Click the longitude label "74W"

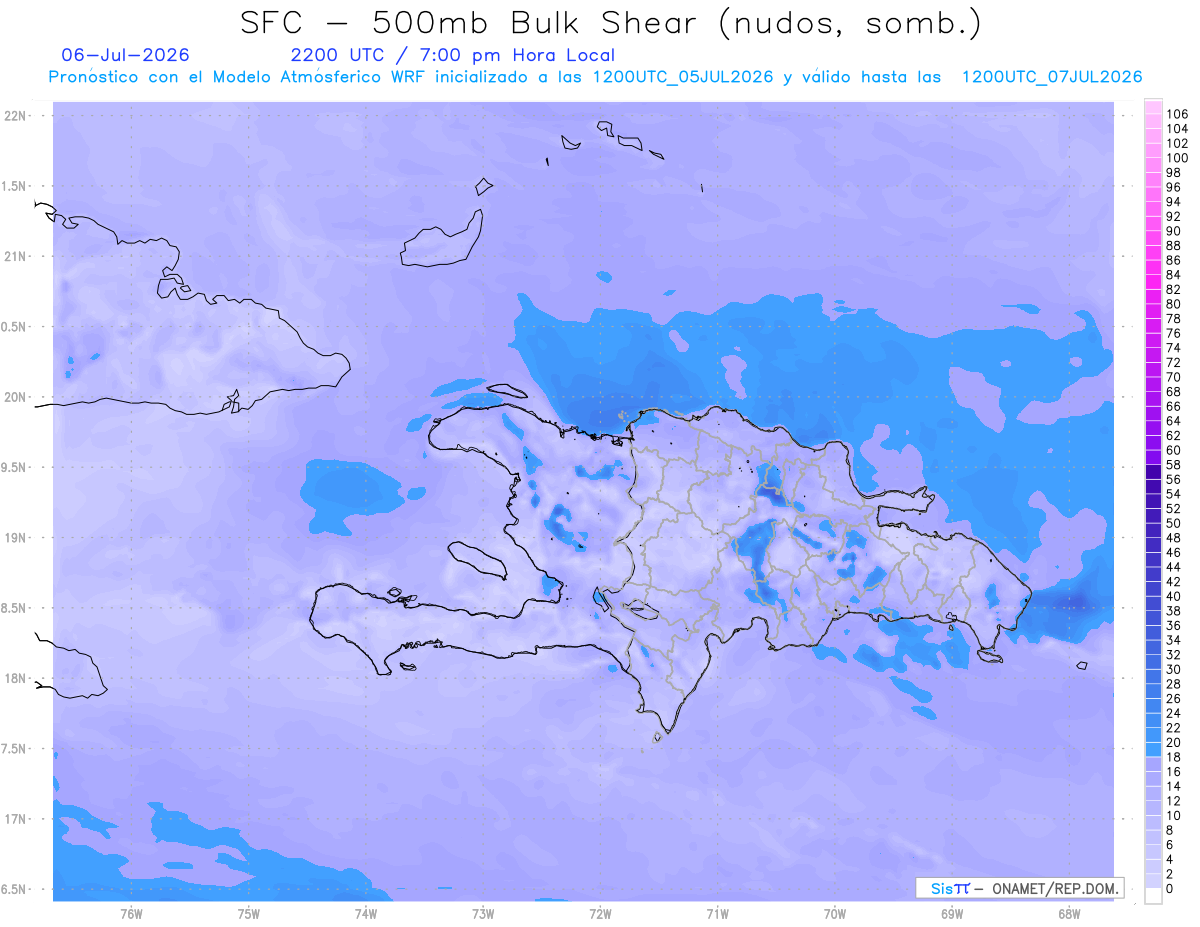coord(365,914)
